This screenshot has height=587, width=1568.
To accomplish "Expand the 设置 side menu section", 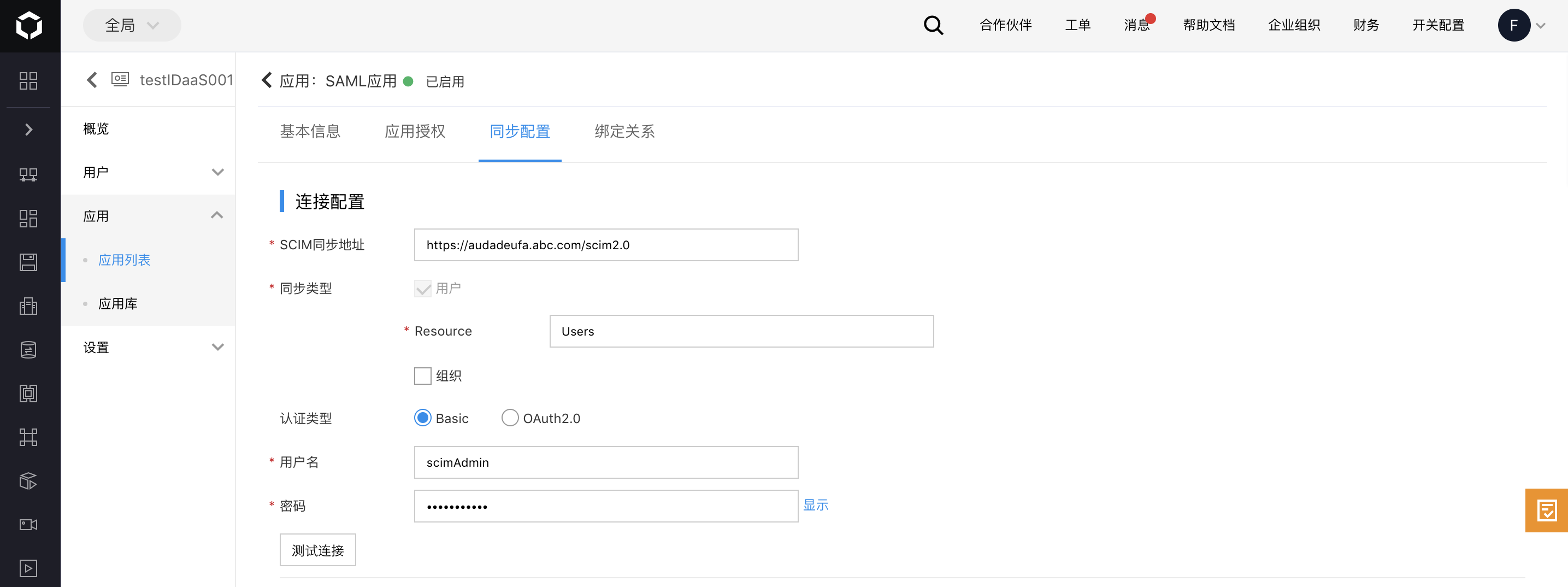I will (149, 347).
